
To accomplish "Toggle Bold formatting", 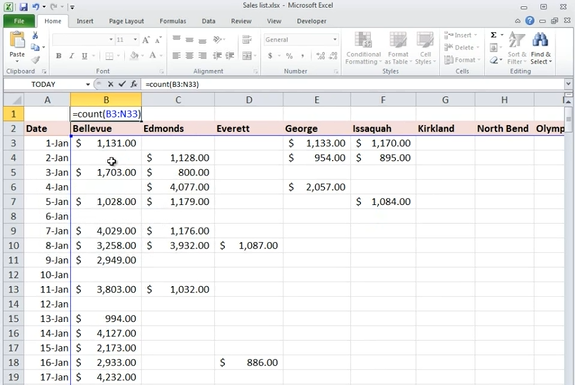I will (x=59, y=56).
